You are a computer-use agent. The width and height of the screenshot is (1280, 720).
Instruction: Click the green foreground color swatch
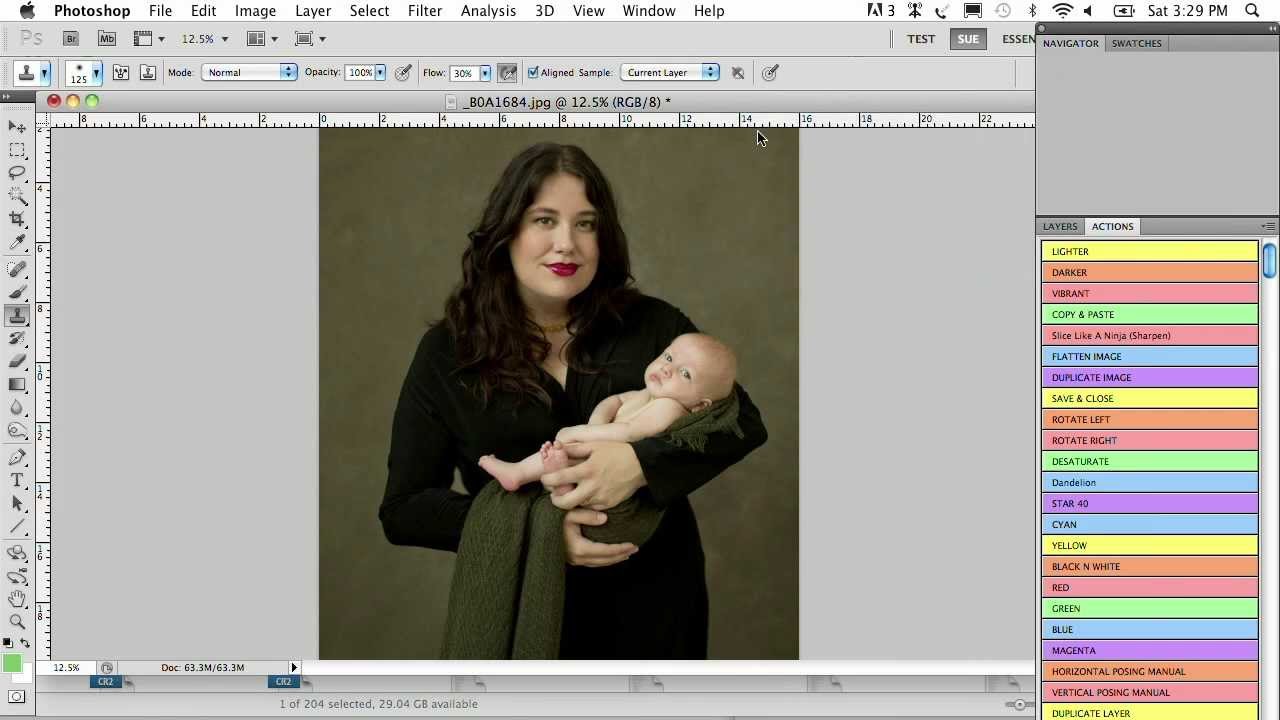(11, 664)
